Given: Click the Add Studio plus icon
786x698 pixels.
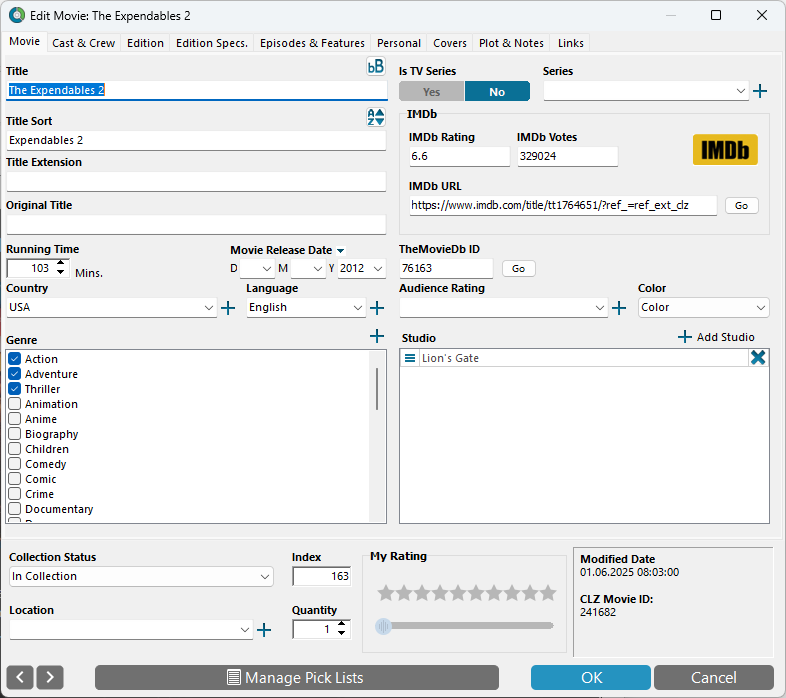Looking at the screenshot, I should [x=685, y=337].
